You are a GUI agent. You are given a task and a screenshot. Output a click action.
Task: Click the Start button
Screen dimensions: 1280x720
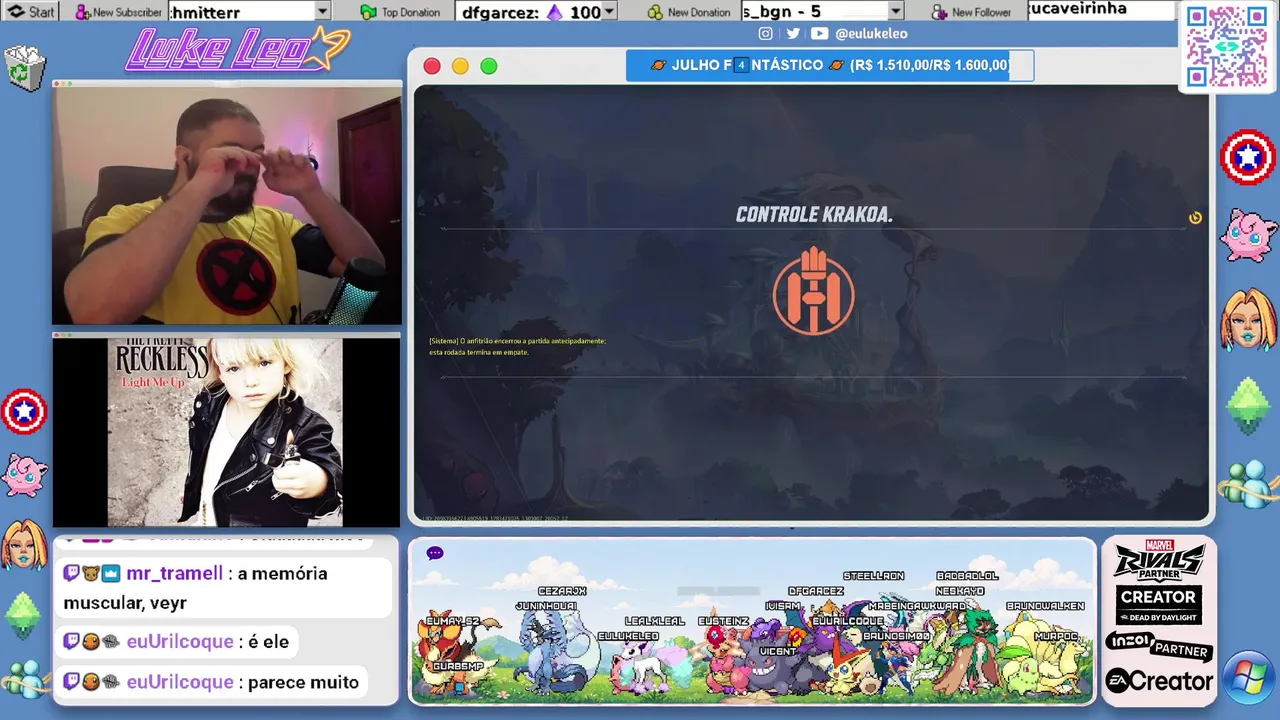coord(30,12)
